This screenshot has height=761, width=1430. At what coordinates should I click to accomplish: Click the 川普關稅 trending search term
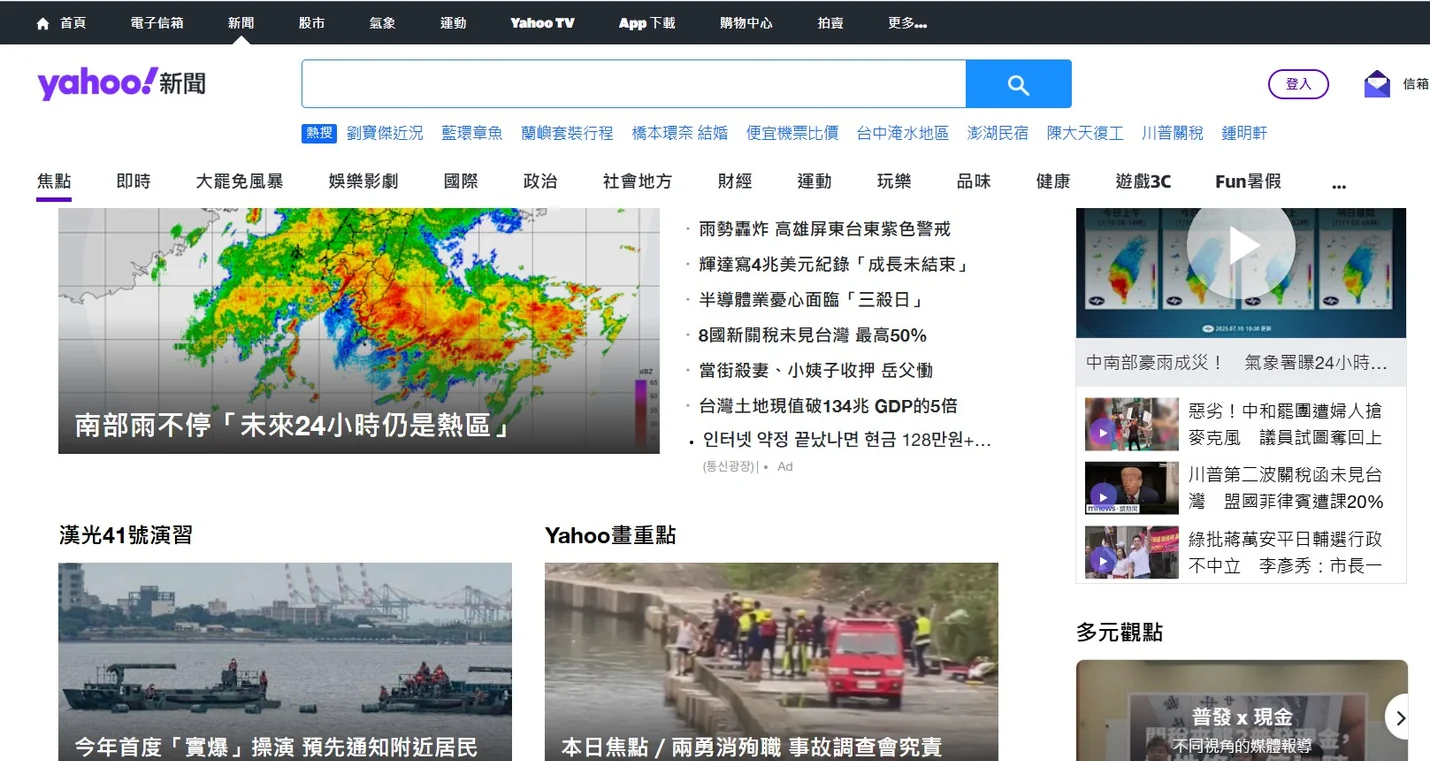(1172, 133)
